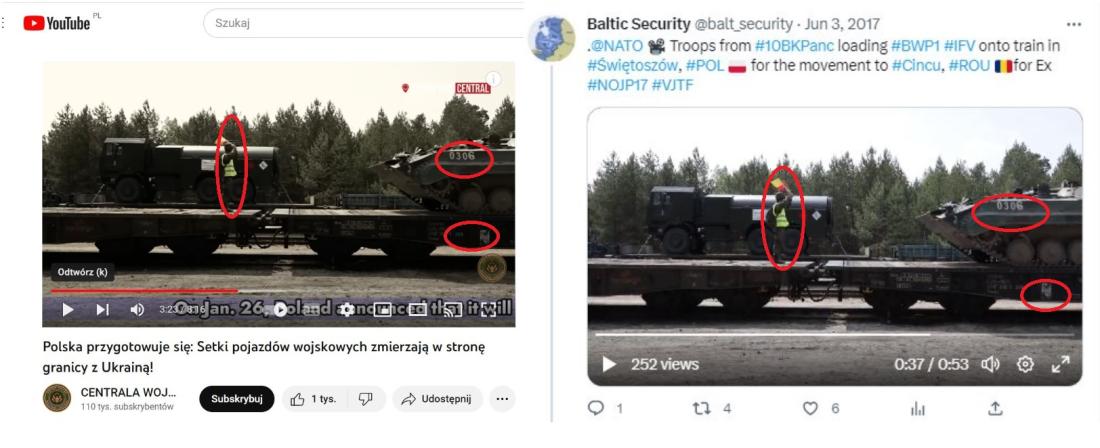1100x448 pixels.
Task: Open the #Świętoszów hashtag link
Action: tap(632, 66)
